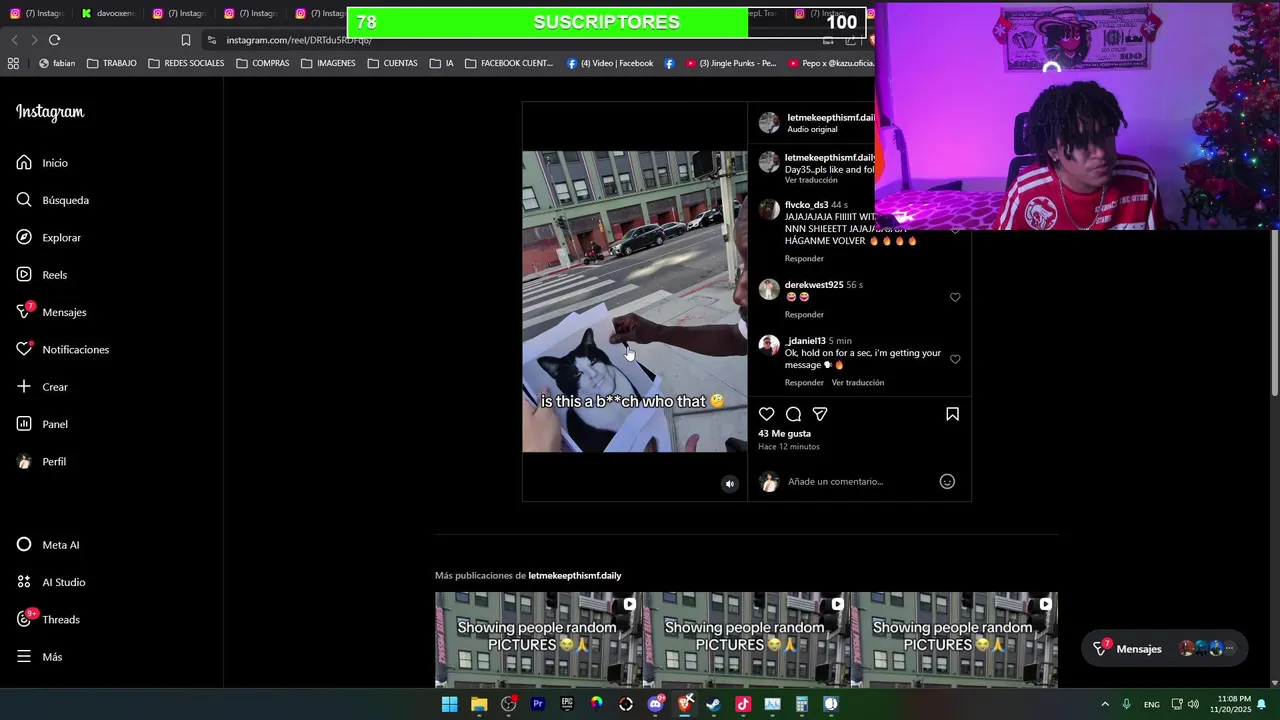Screen dimensions: 1280x720
Task: Focus the 'Añade un comentario' field
Action: point(836,482)
